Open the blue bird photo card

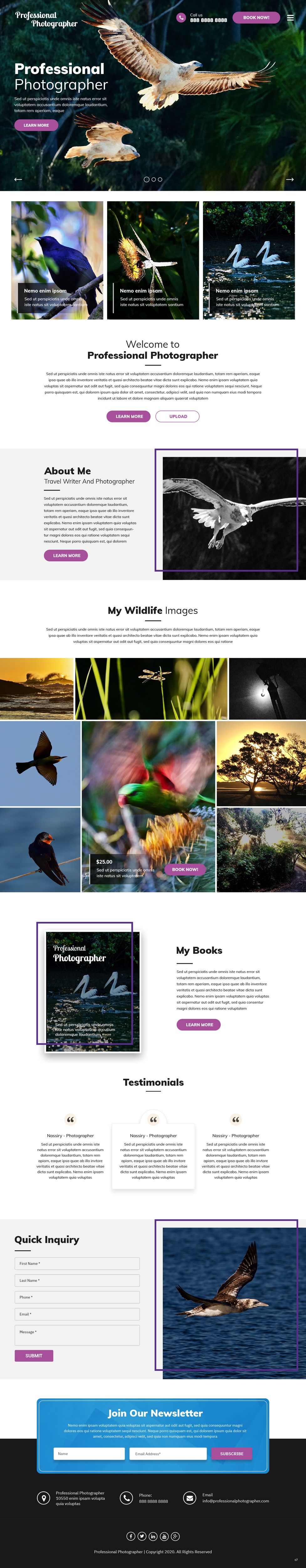pos(57,261)
